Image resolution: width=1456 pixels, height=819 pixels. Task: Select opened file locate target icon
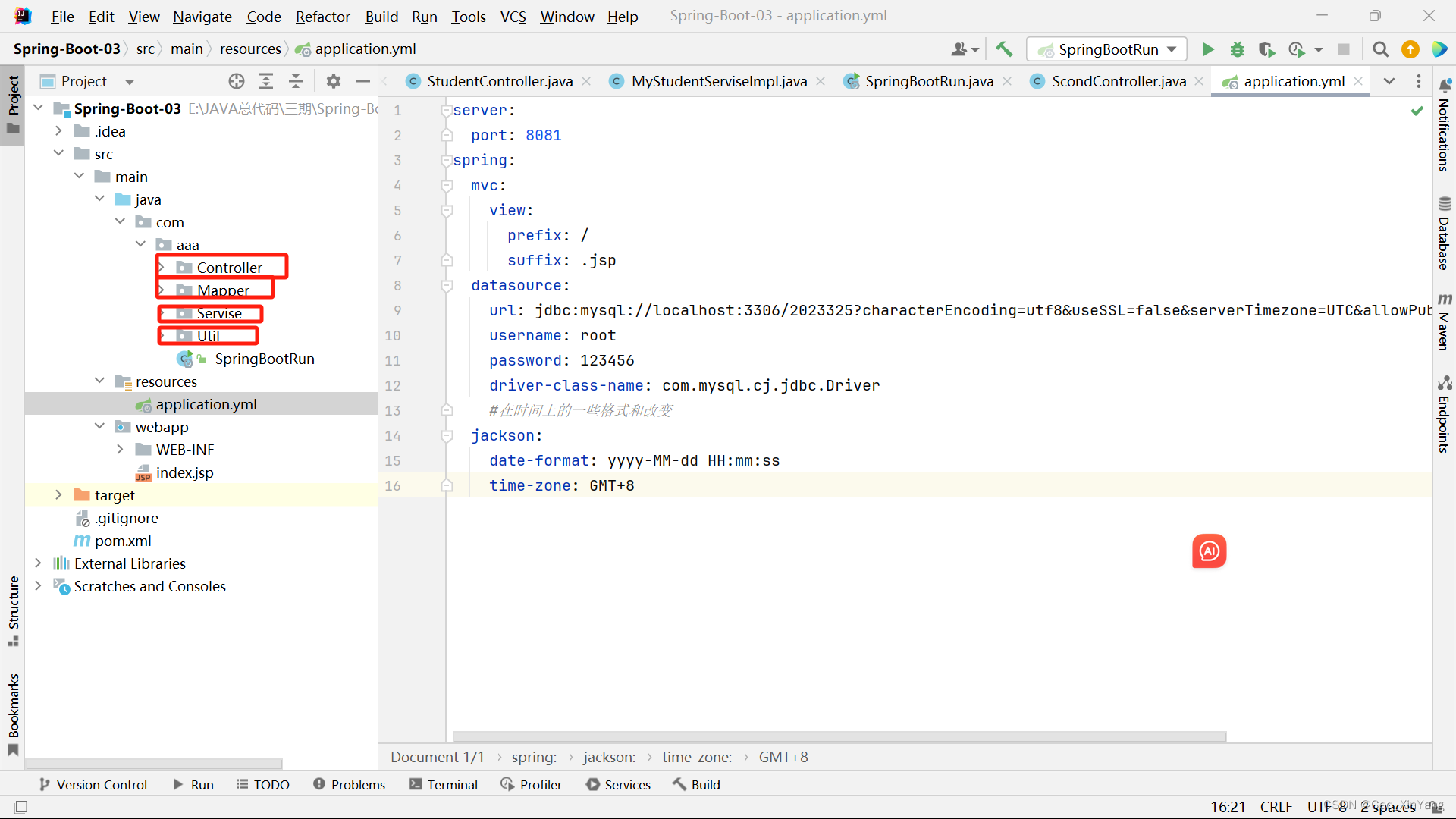pos(237,81)
